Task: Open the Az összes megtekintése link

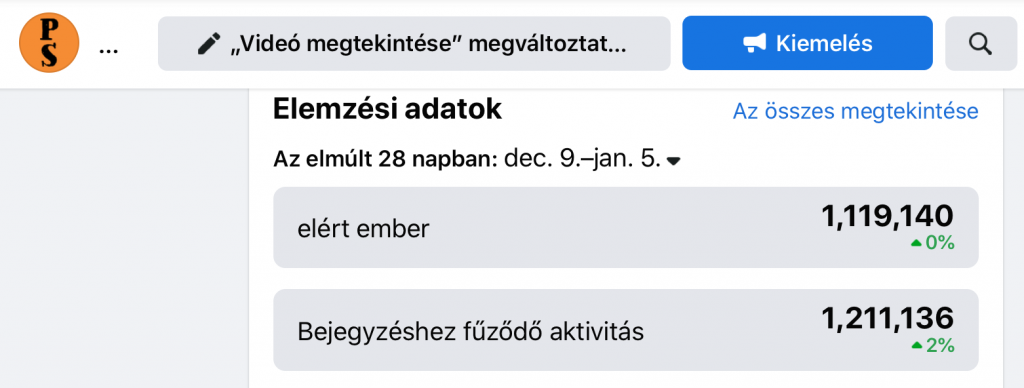Action: 856,111
